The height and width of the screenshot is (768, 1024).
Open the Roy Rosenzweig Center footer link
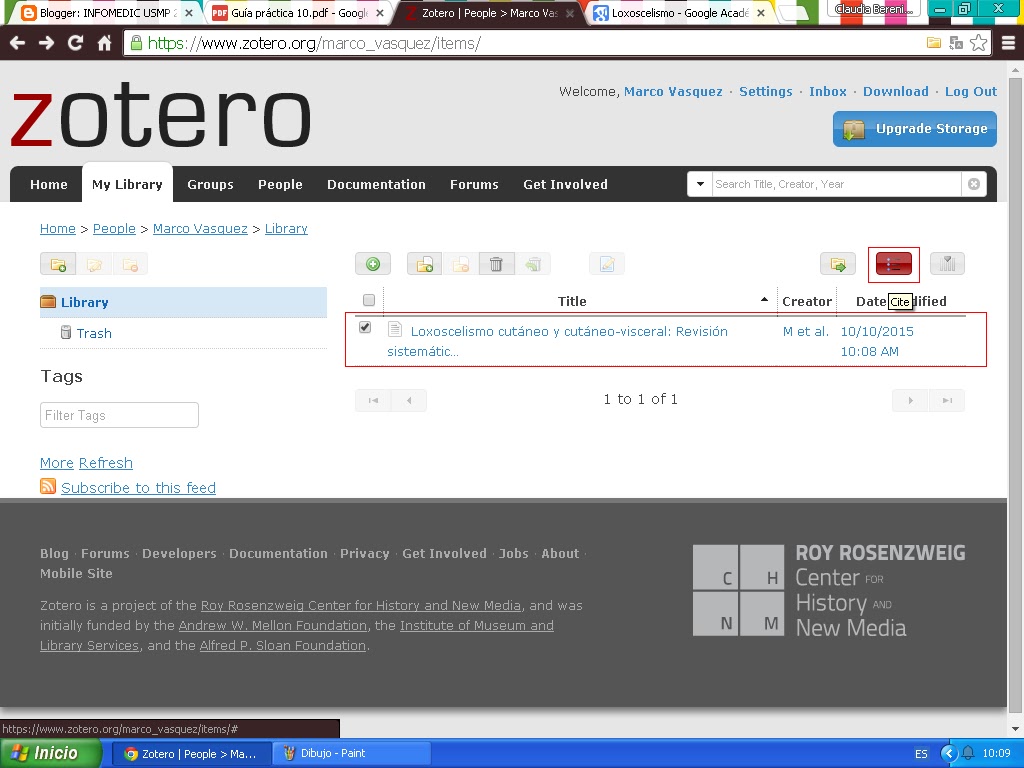click(360, 605)
